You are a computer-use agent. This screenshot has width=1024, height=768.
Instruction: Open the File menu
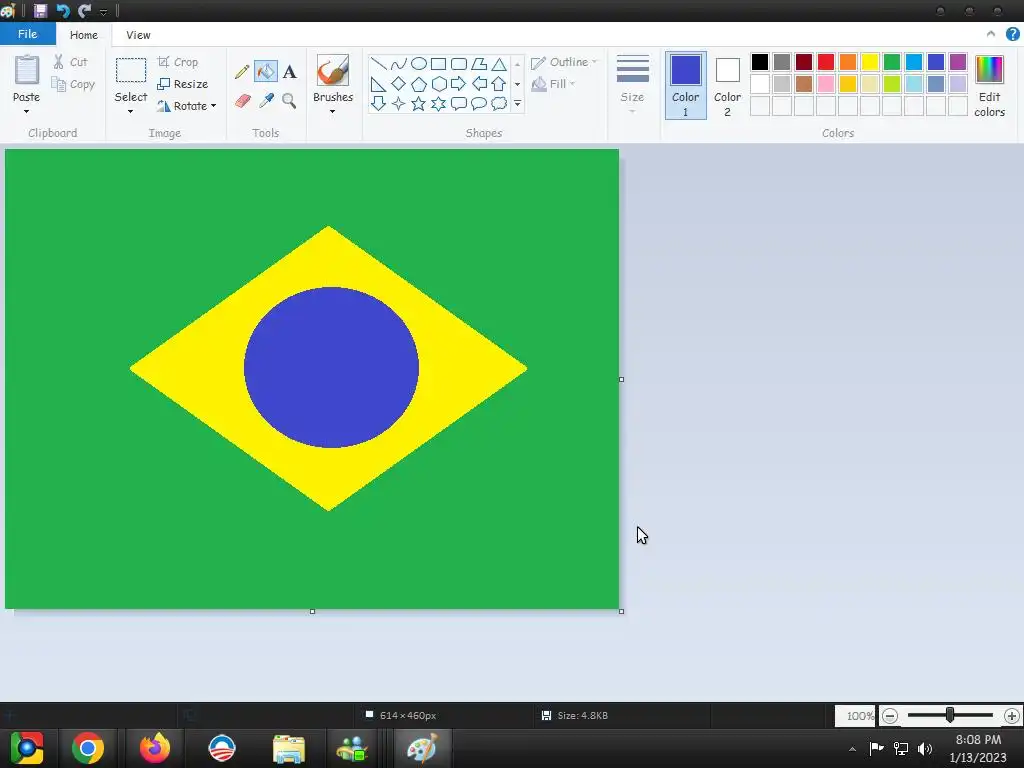(x=27, y=34)
